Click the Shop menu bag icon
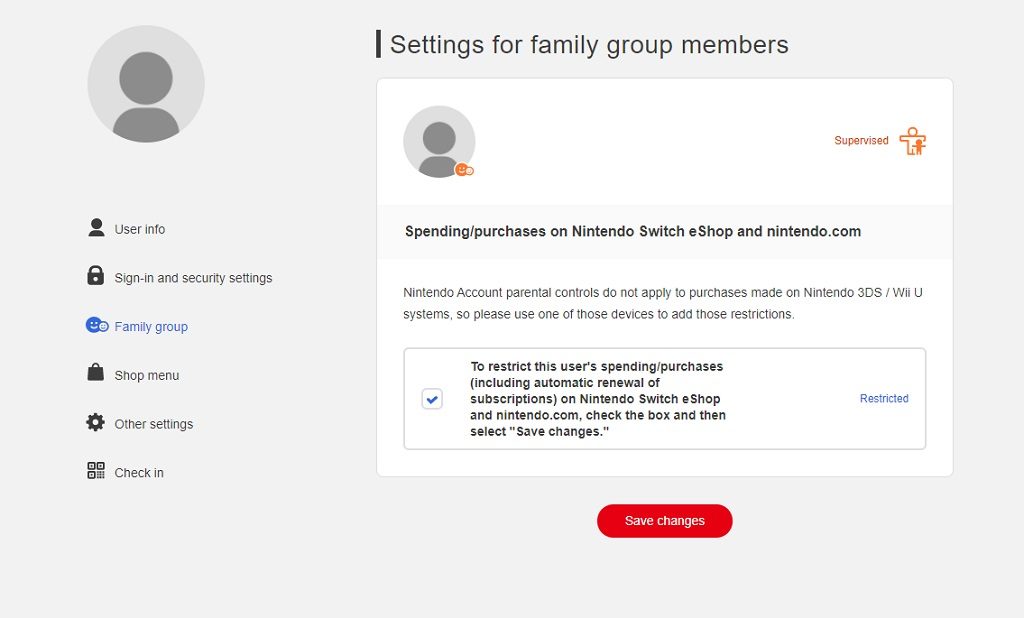The image size is (1024, 618). [95, 373]
